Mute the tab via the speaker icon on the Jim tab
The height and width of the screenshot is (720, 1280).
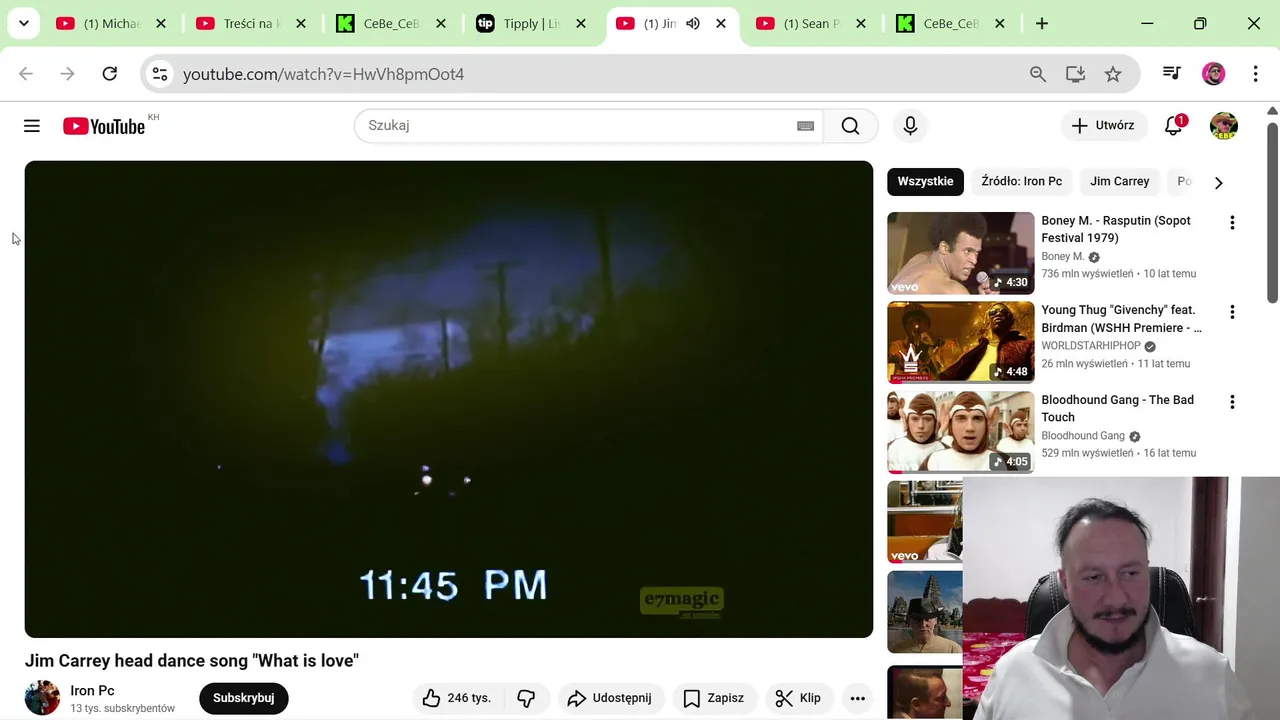693,23
